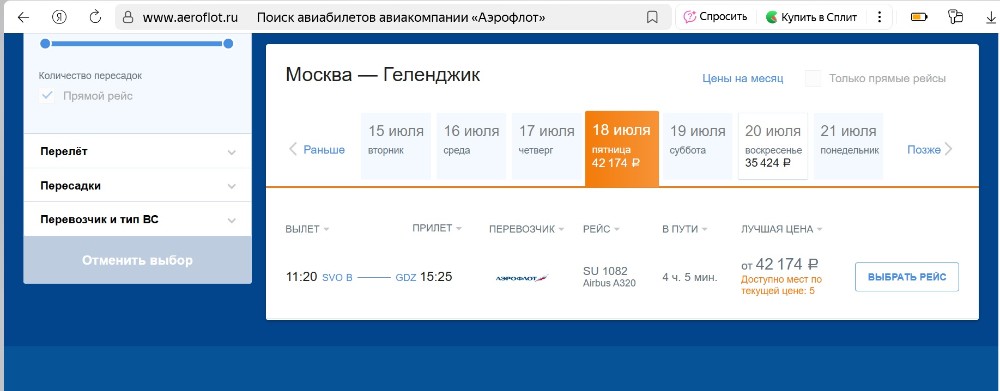Select the 21 июля понедельник date tab

(x=848, y=146)
